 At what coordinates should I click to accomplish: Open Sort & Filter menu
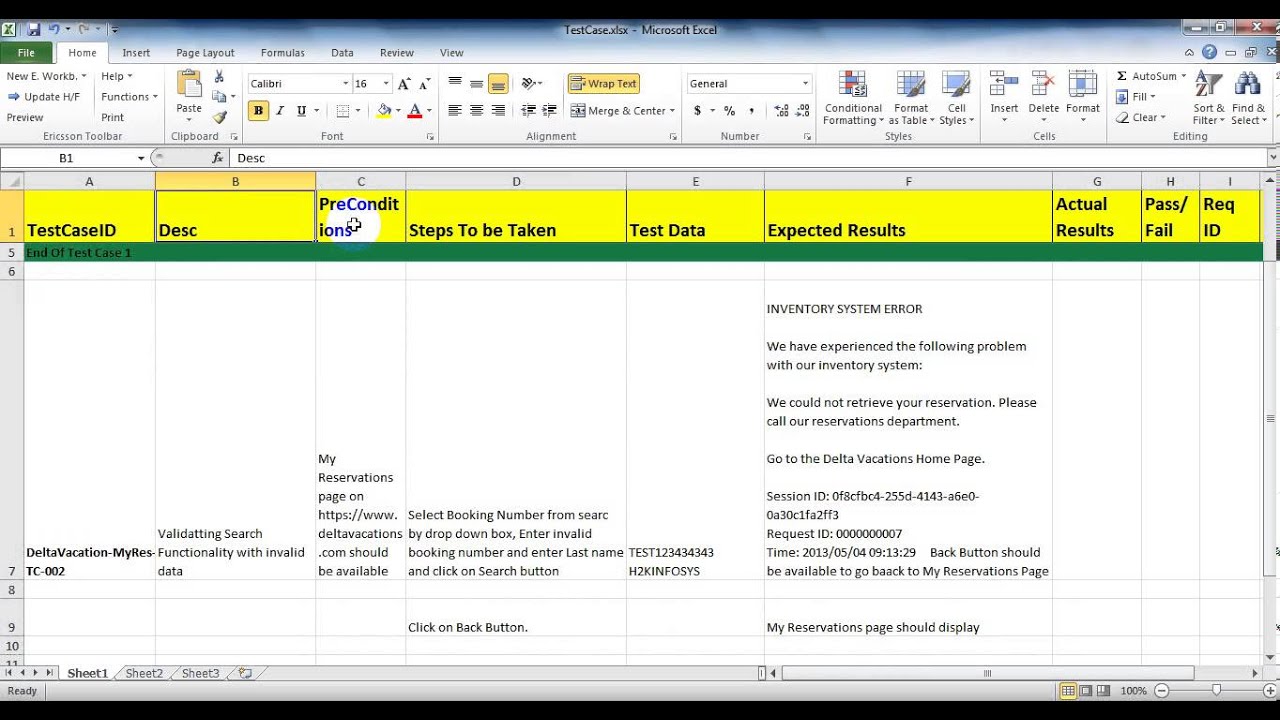coord(1209,98)
